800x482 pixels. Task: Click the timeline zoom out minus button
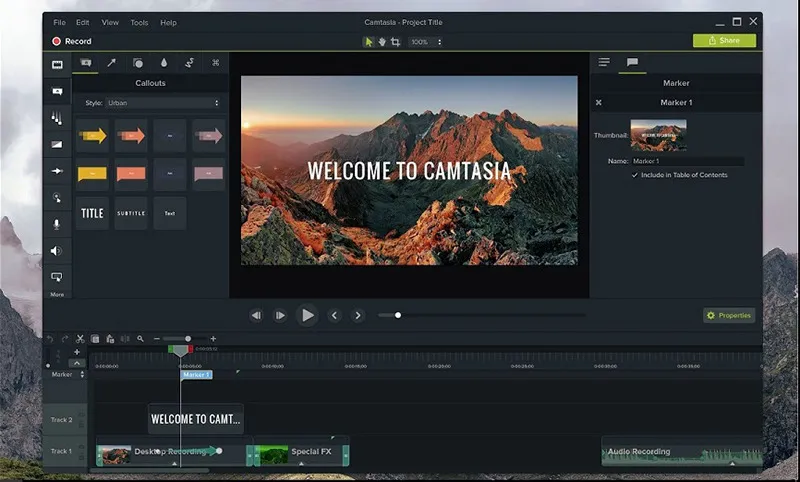click(x=157, y=339)
